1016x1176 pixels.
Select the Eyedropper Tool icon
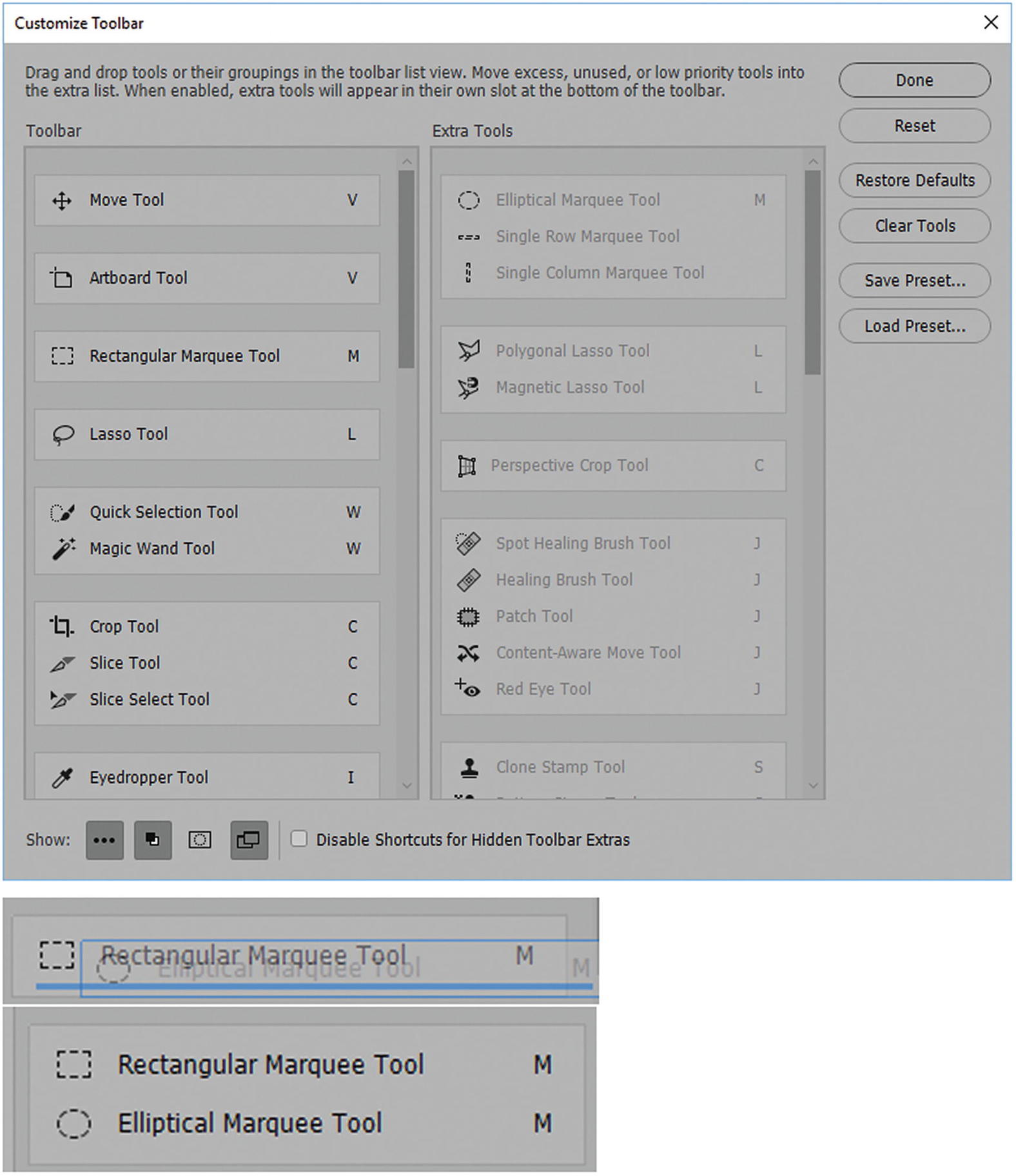click(x=63, y=778)
